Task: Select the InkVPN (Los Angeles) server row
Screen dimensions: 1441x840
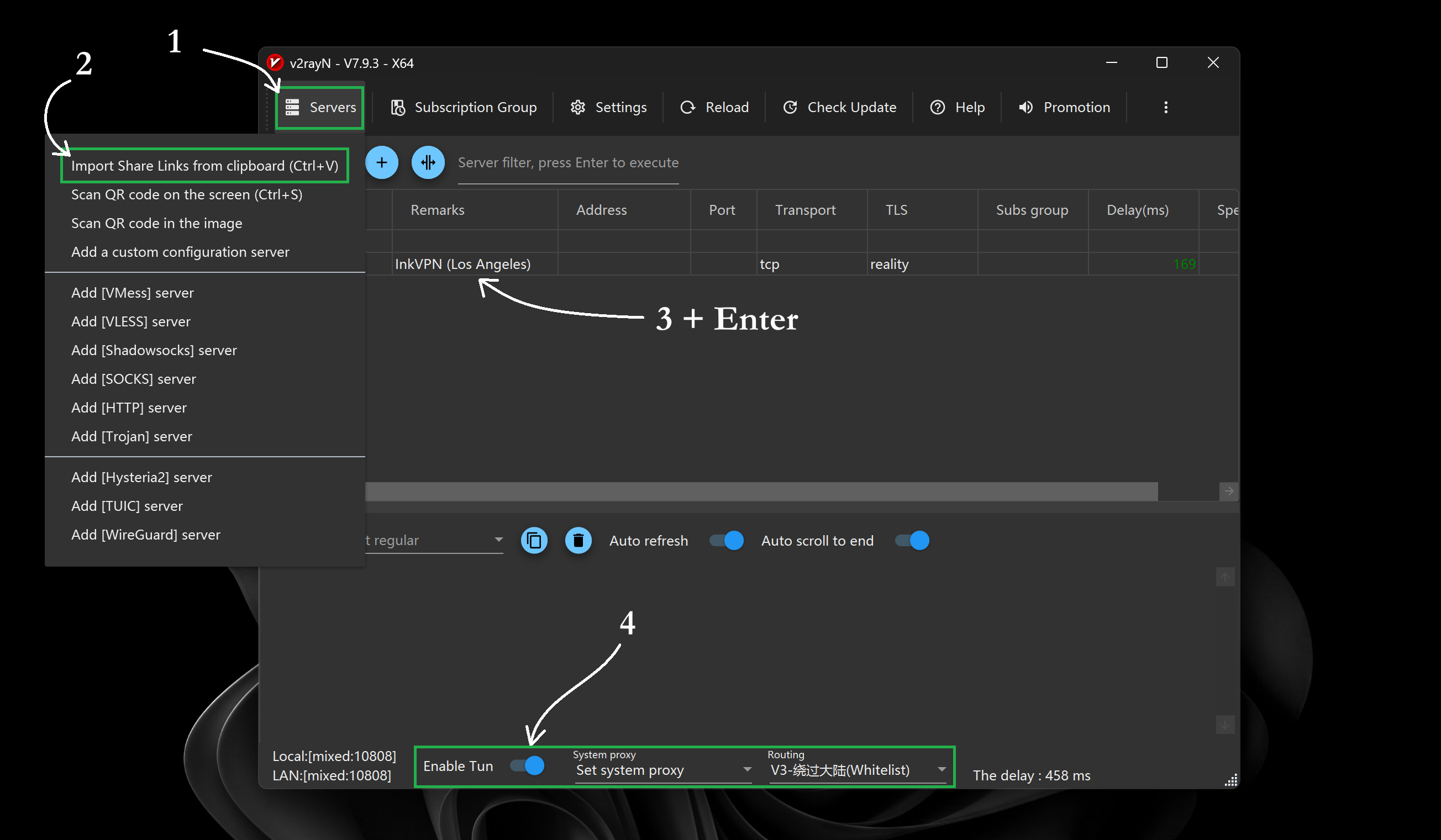Action: click(802, 264)
